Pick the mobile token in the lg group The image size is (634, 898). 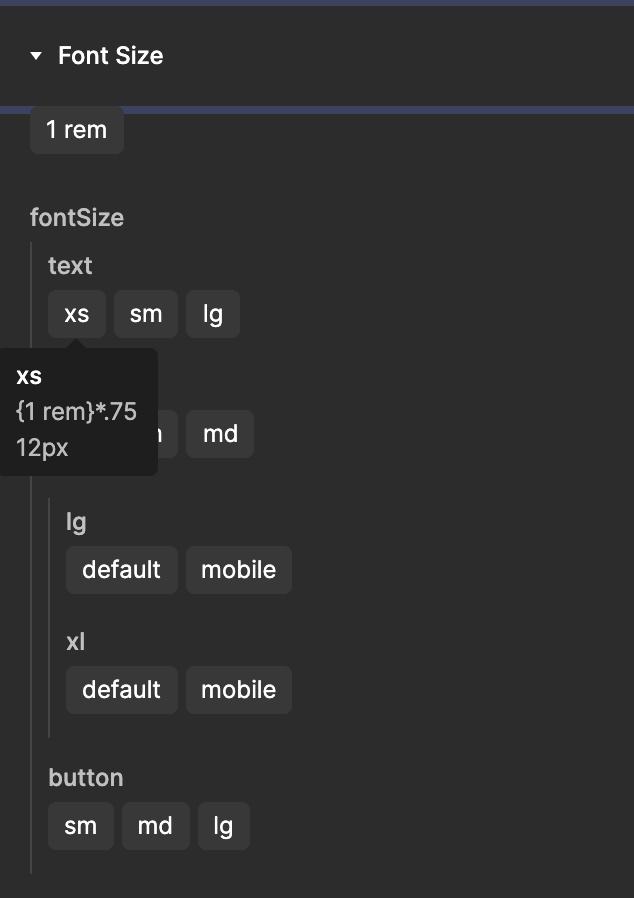(238, 569)
